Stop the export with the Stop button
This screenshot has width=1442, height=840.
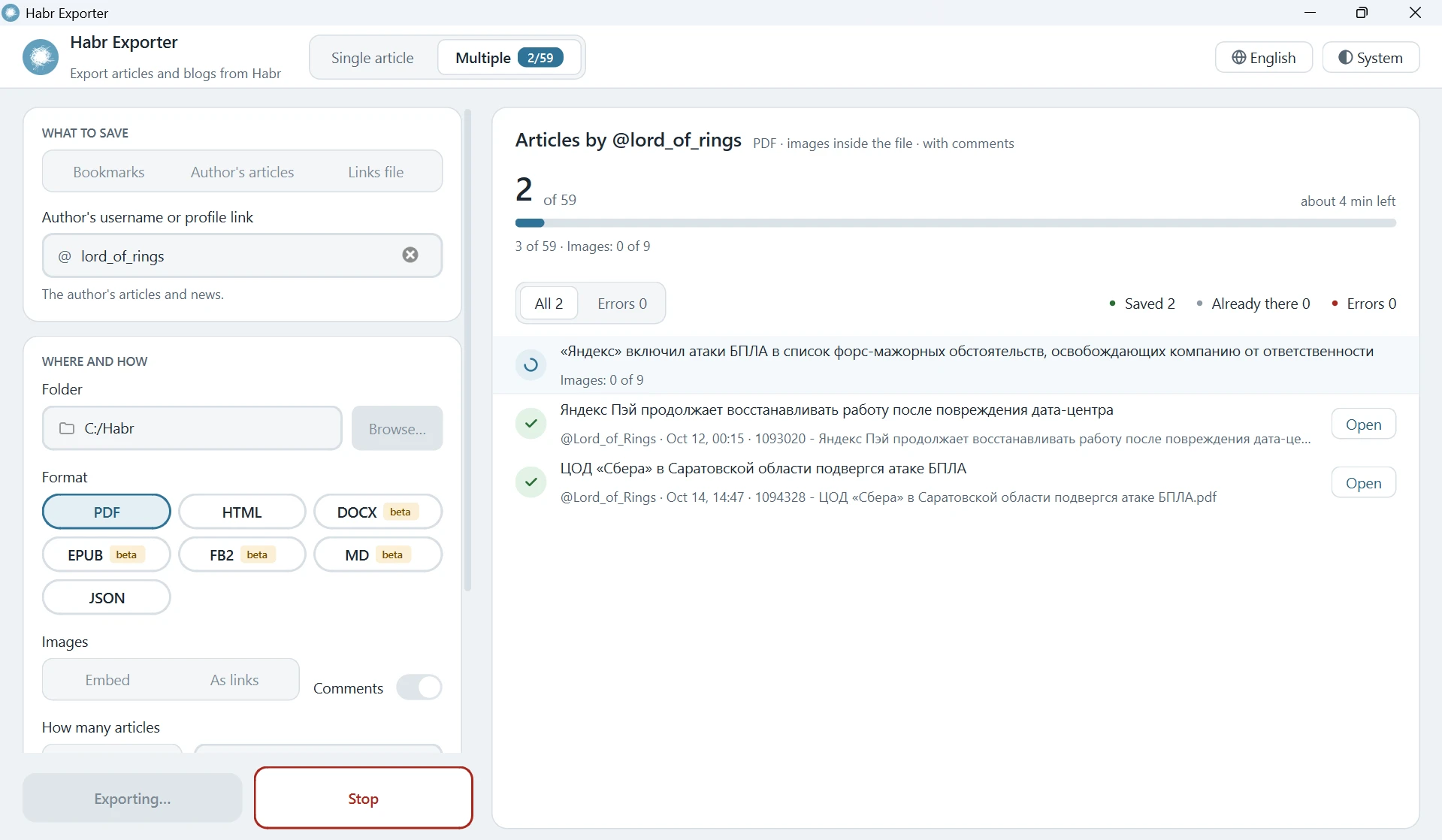(x=364, y=799)
